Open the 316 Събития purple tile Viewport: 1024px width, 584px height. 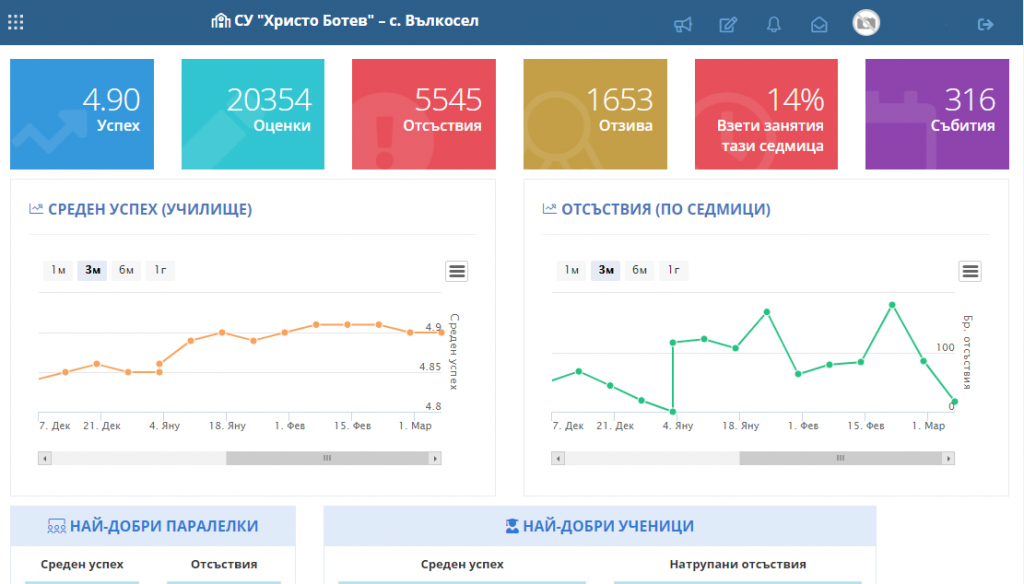[937, 114]
